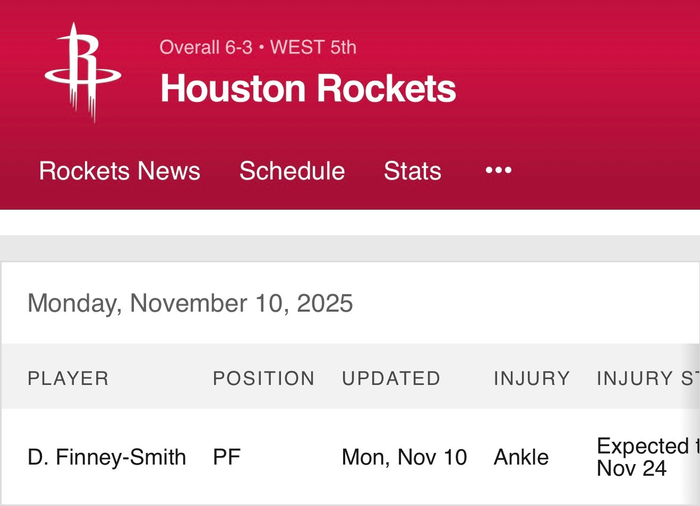The height and width of the screenshot is (506, 700).
Task: Sort by UPDATED column header
Action: click(391, 378)
